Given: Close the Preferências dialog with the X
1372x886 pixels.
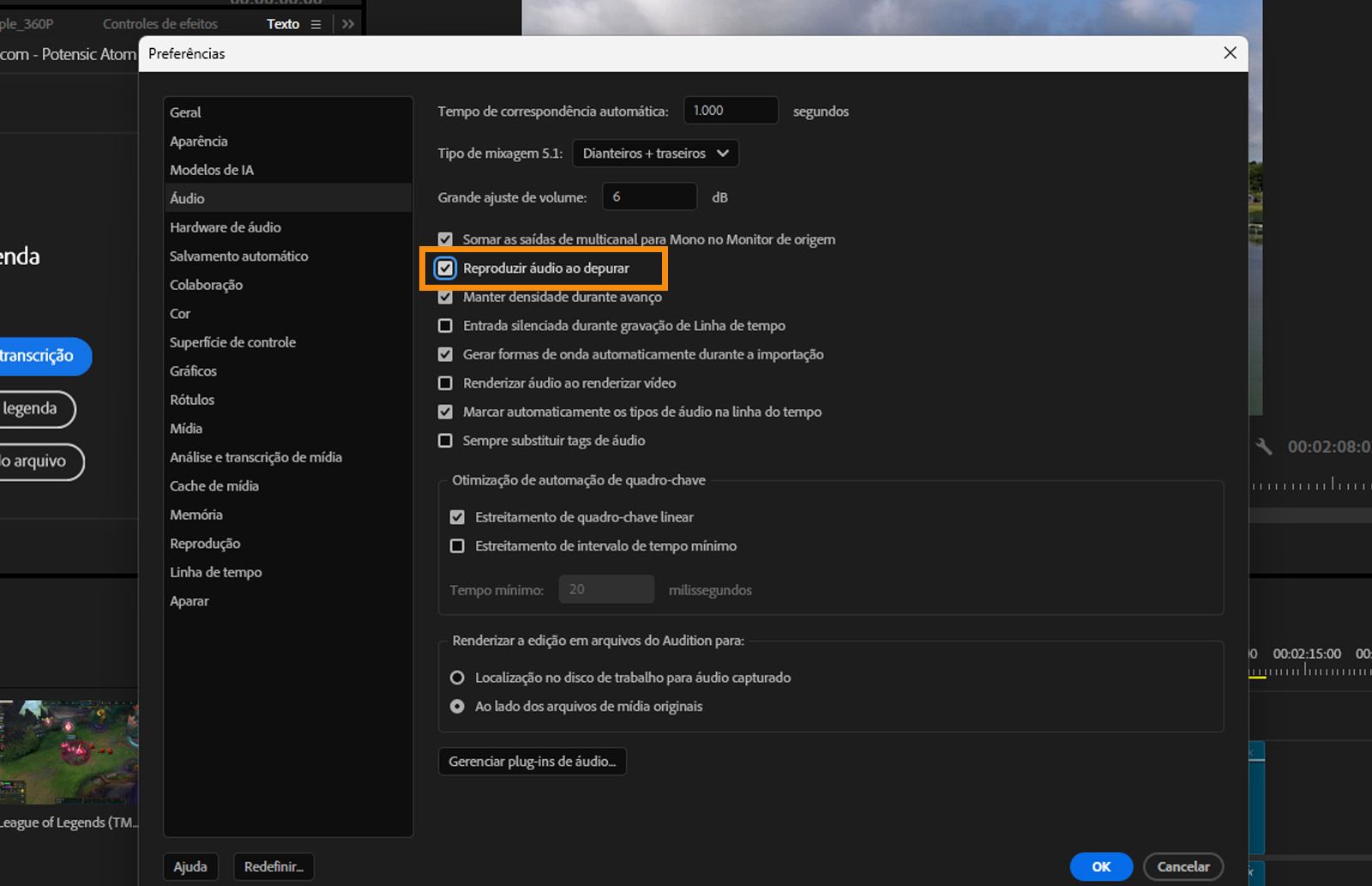Looking at the screenshot, I should pyautogui.click(x=1231, y=53).
